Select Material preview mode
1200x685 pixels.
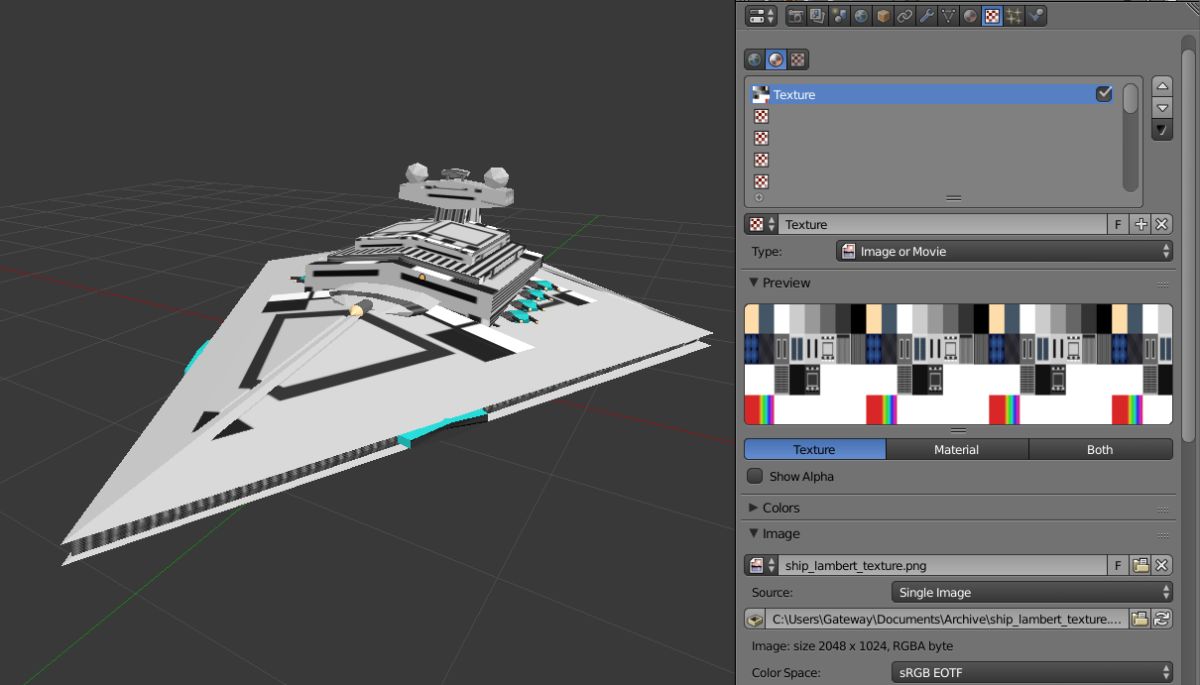[957, 450]
